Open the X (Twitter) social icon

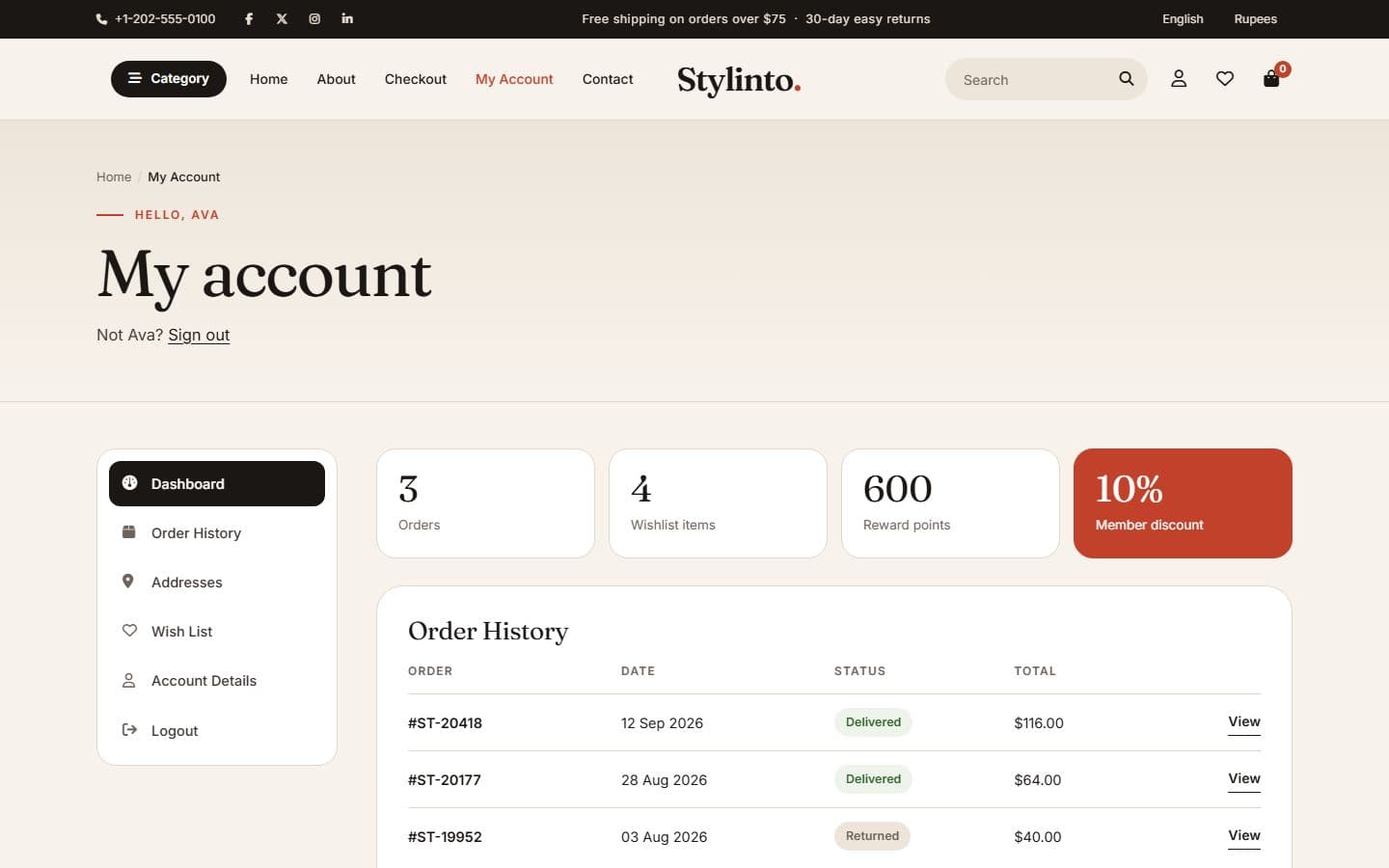click(282, 18)
